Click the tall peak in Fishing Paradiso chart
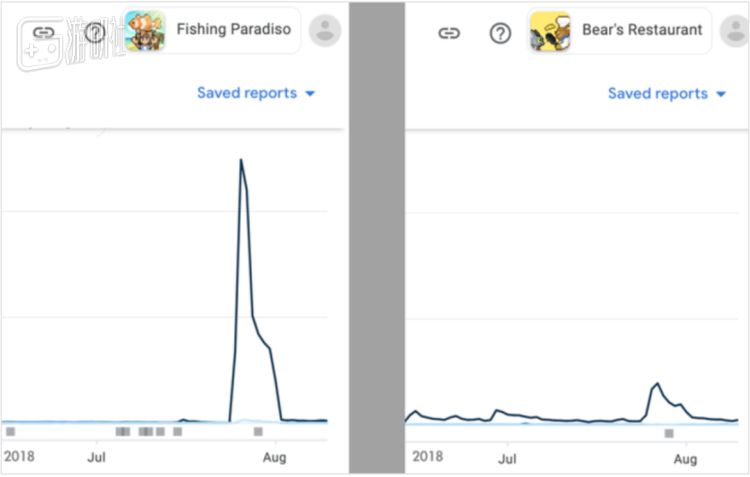 (x=241, y=160)
